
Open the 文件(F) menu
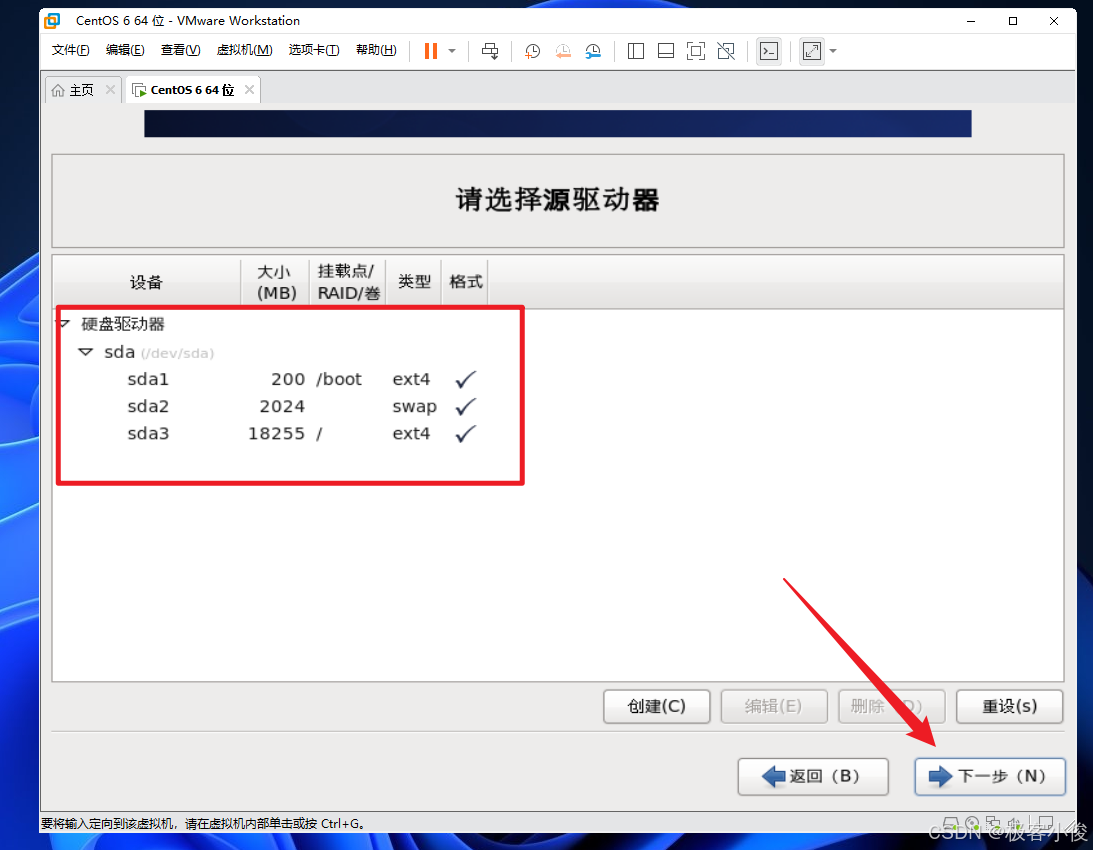(x=70, y=50)
